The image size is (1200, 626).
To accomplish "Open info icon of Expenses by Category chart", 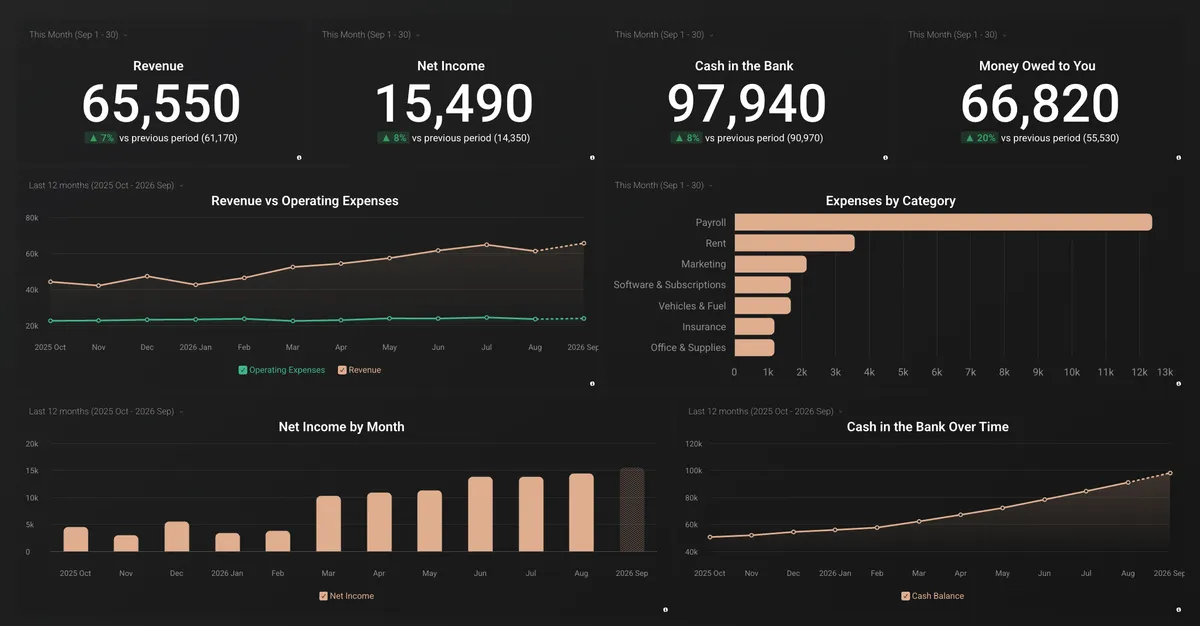I will pyautogui.click(x=1178, y=383).
